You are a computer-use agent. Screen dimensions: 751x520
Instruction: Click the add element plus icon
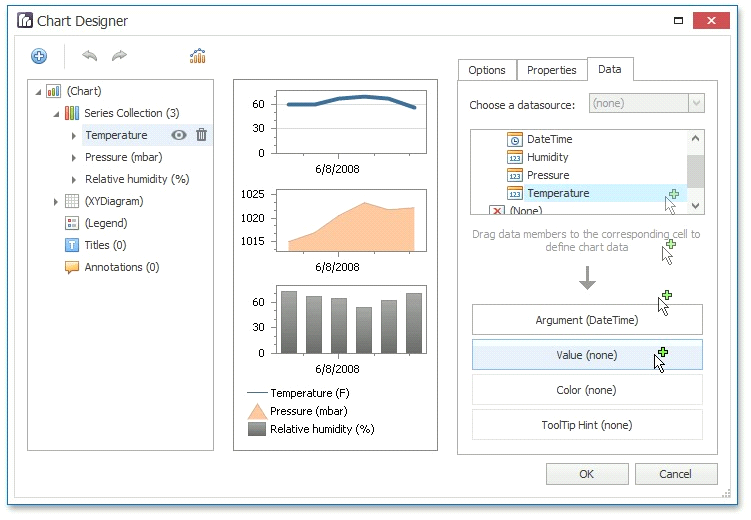(39, 57)
